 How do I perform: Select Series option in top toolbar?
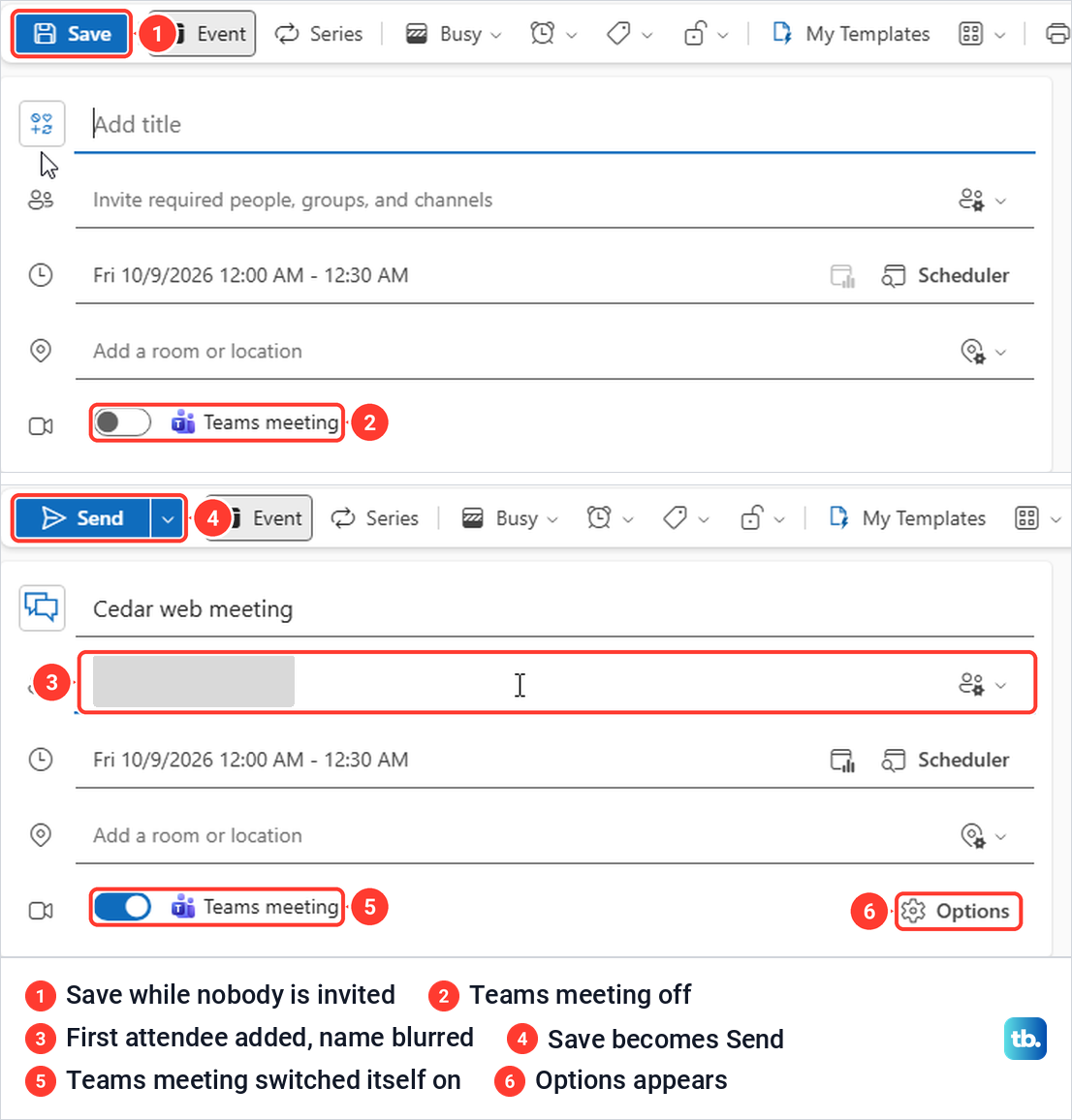click(319, 34)
